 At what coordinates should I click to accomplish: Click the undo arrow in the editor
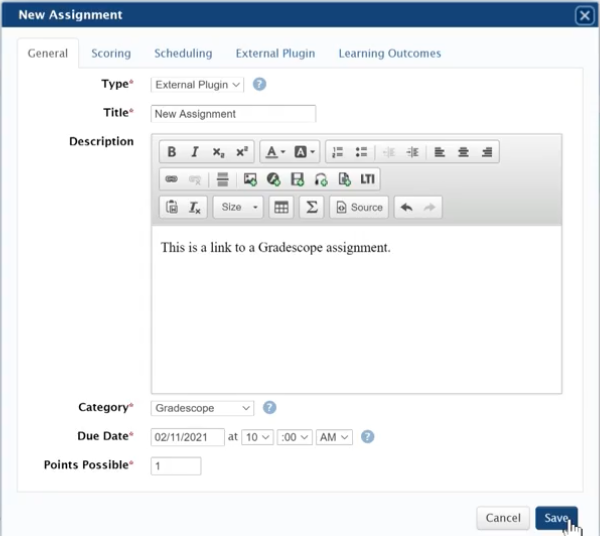tap(405, 207)
